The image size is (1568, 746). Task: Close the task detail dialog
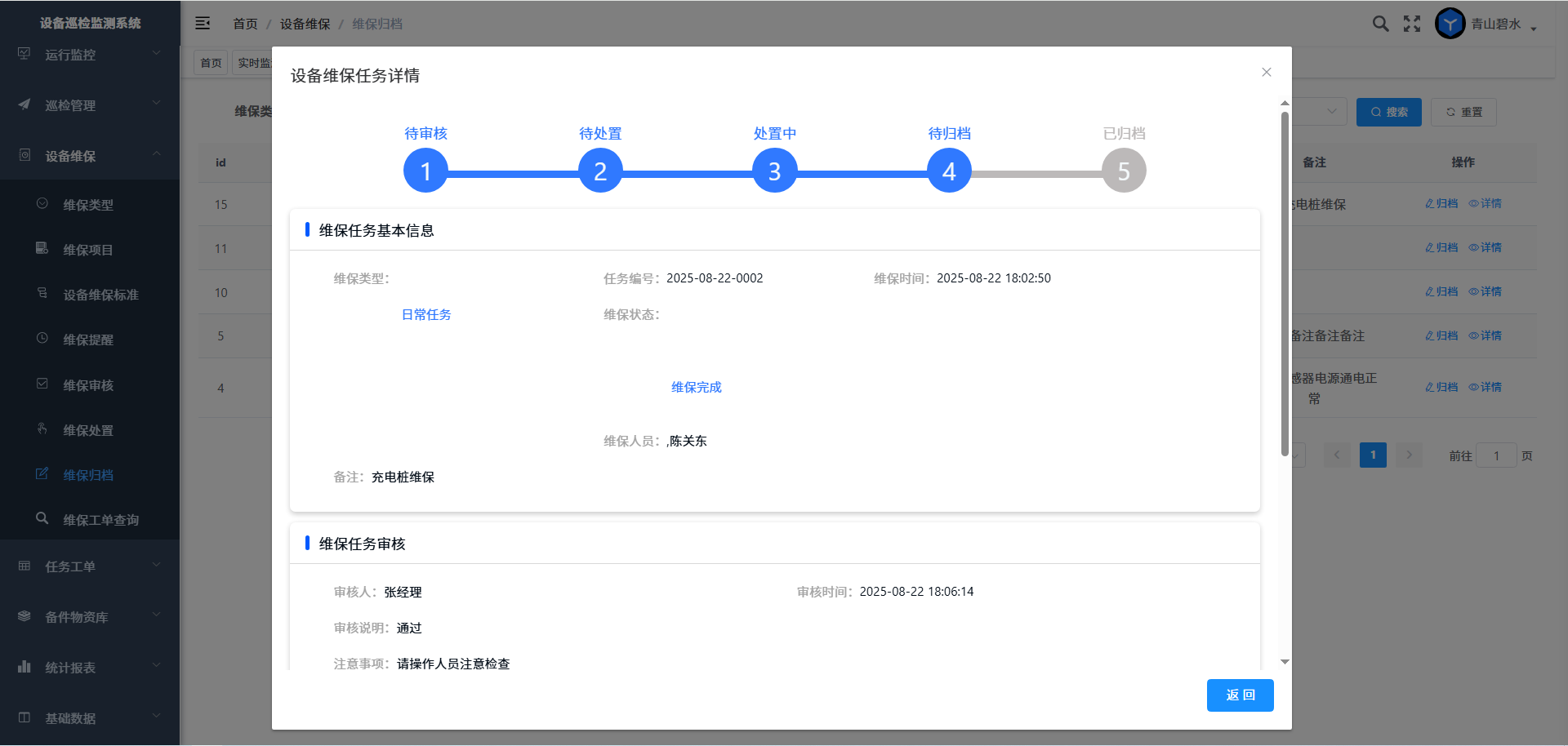[x=1266, y=73]
